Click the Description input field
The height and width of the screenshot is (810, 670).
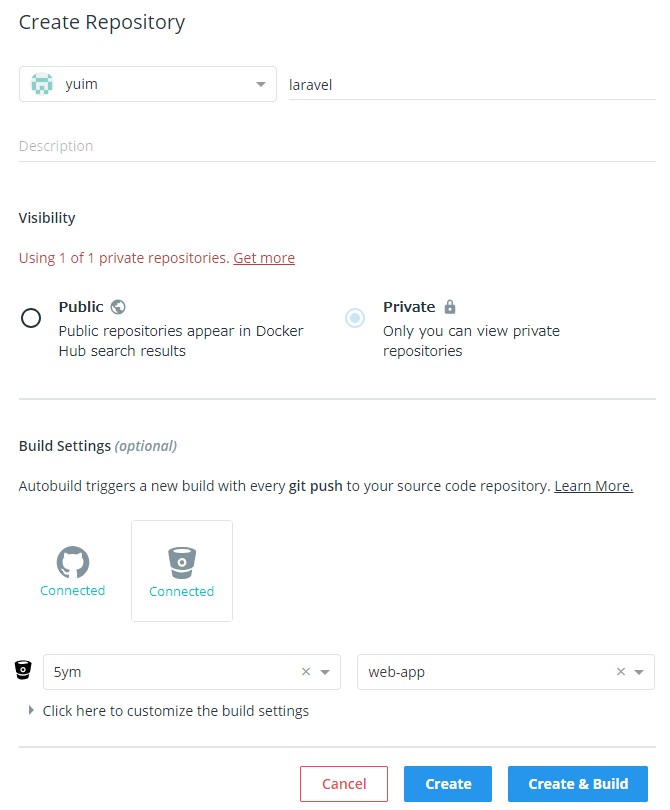coord(336,146)
